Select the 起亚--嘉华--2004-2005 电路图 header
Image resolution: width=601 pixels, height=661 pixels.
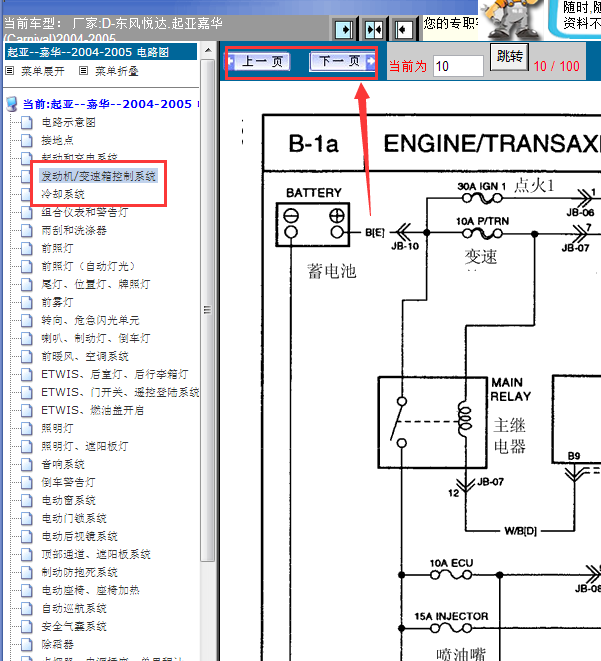(x=101, y=52)
